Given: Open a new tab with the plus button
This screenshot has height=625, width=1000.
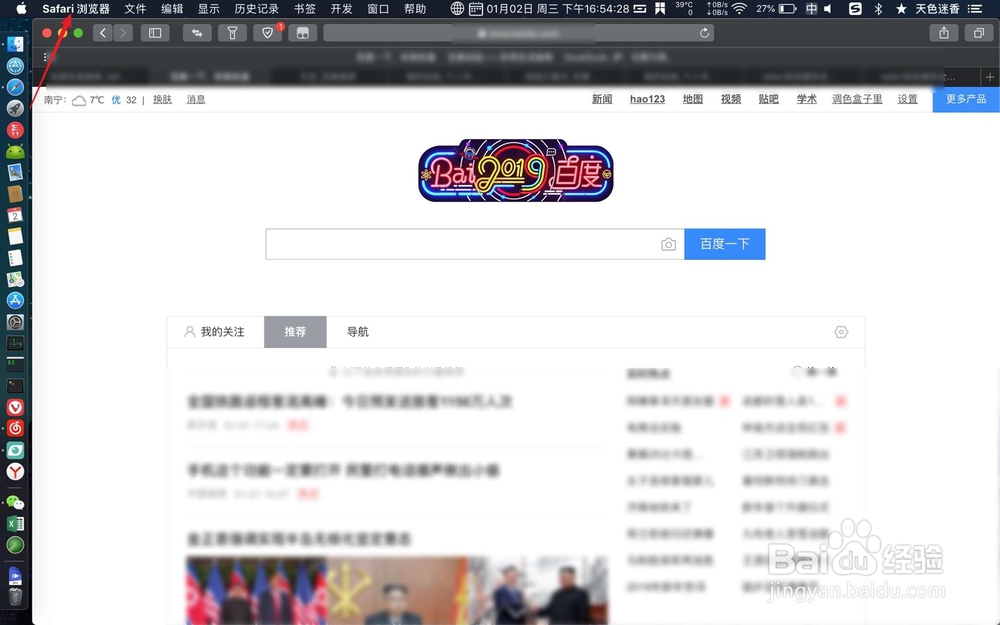Looking at the screenshot, I should [990, 77].
